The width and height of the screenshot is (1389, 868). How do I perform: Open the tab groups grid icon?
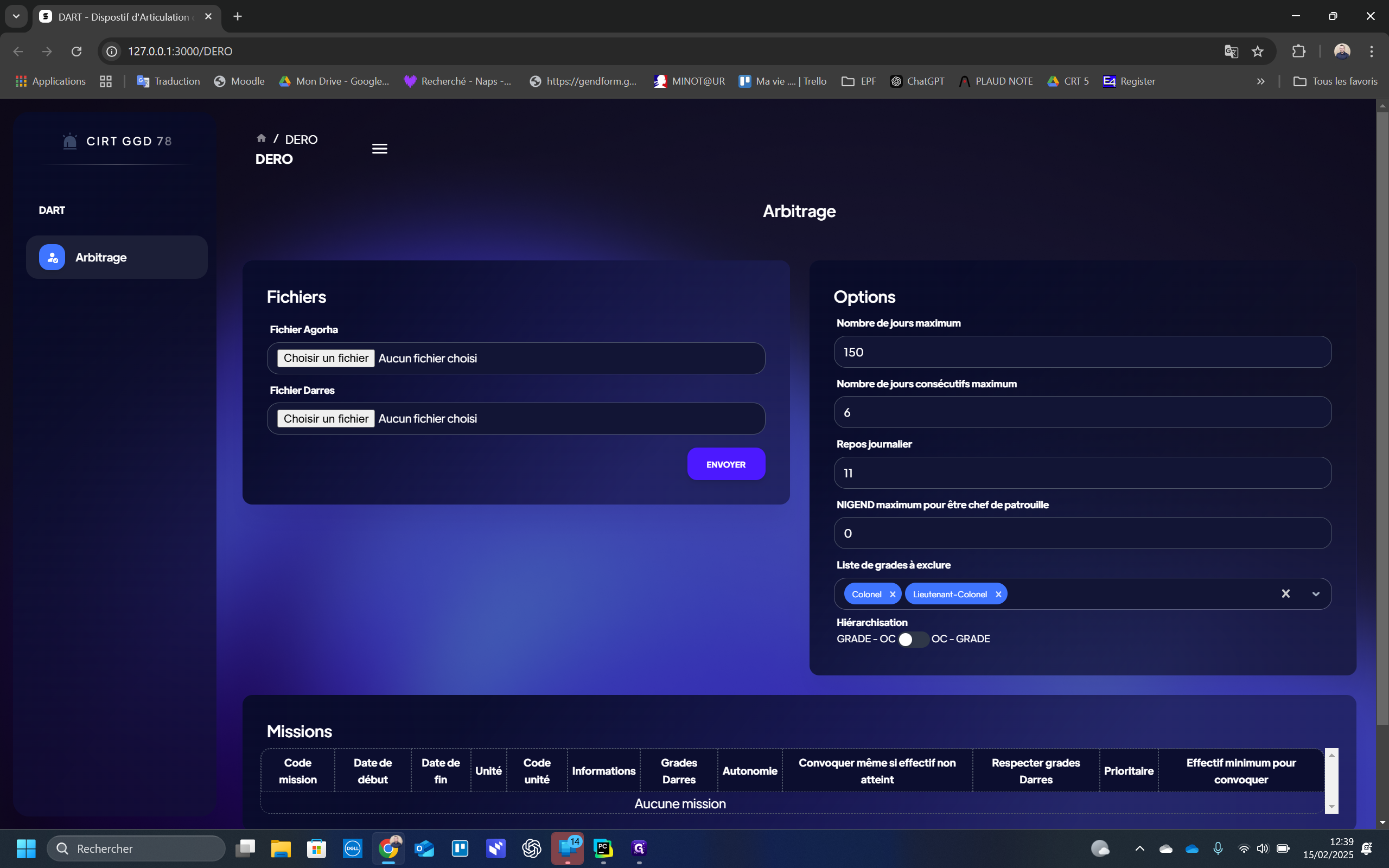point(106,81)
